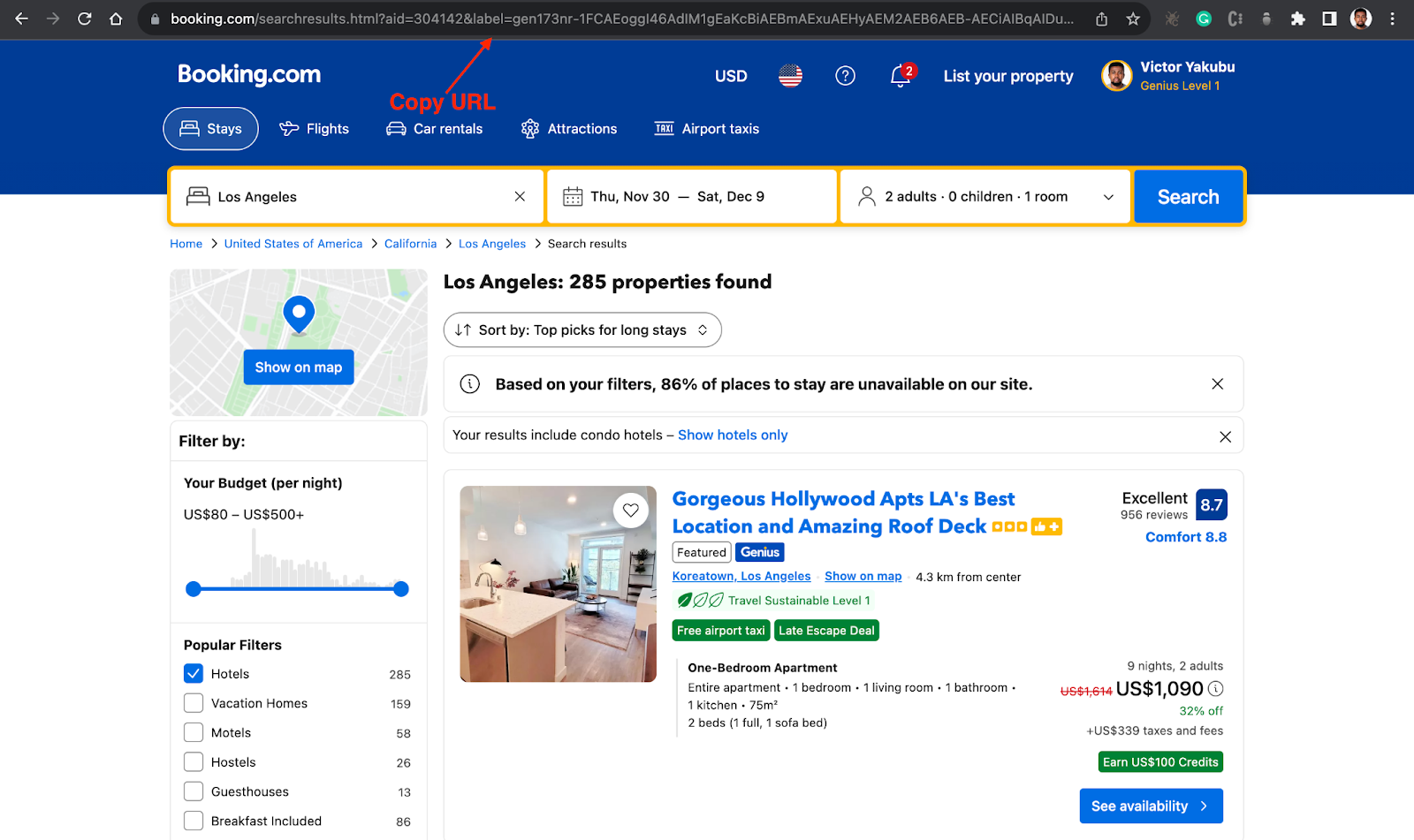This screenshot has height=840, width=1414.
Task: Click the Los Angeles destination field
Action: [x=356, y=196]
